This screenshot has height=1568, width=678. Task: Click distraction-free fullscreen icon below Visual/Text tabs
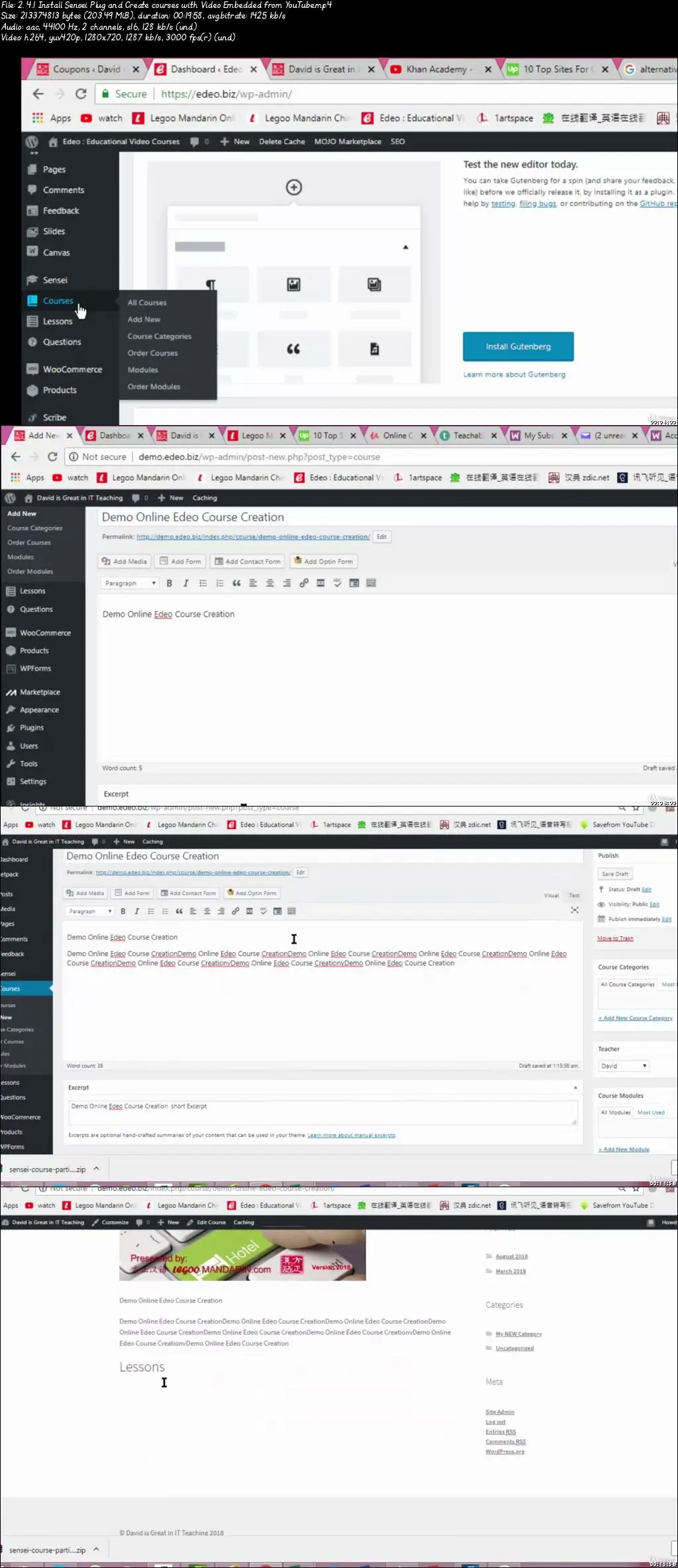tap(575, 910)
